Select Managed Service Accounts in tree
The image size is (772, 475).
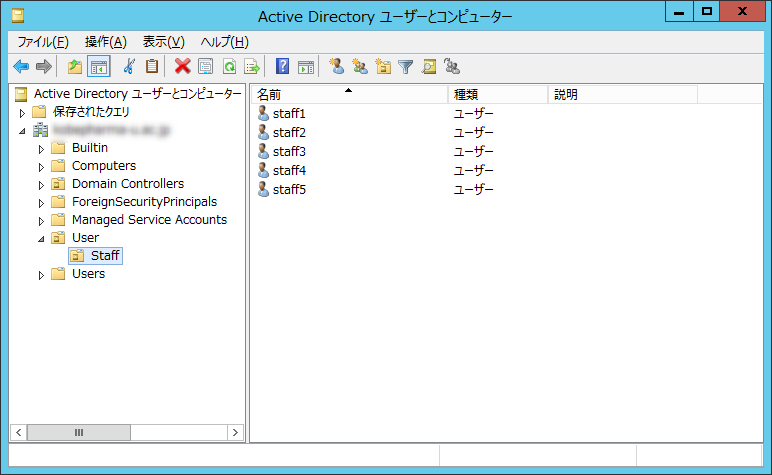tap(149, 220)
